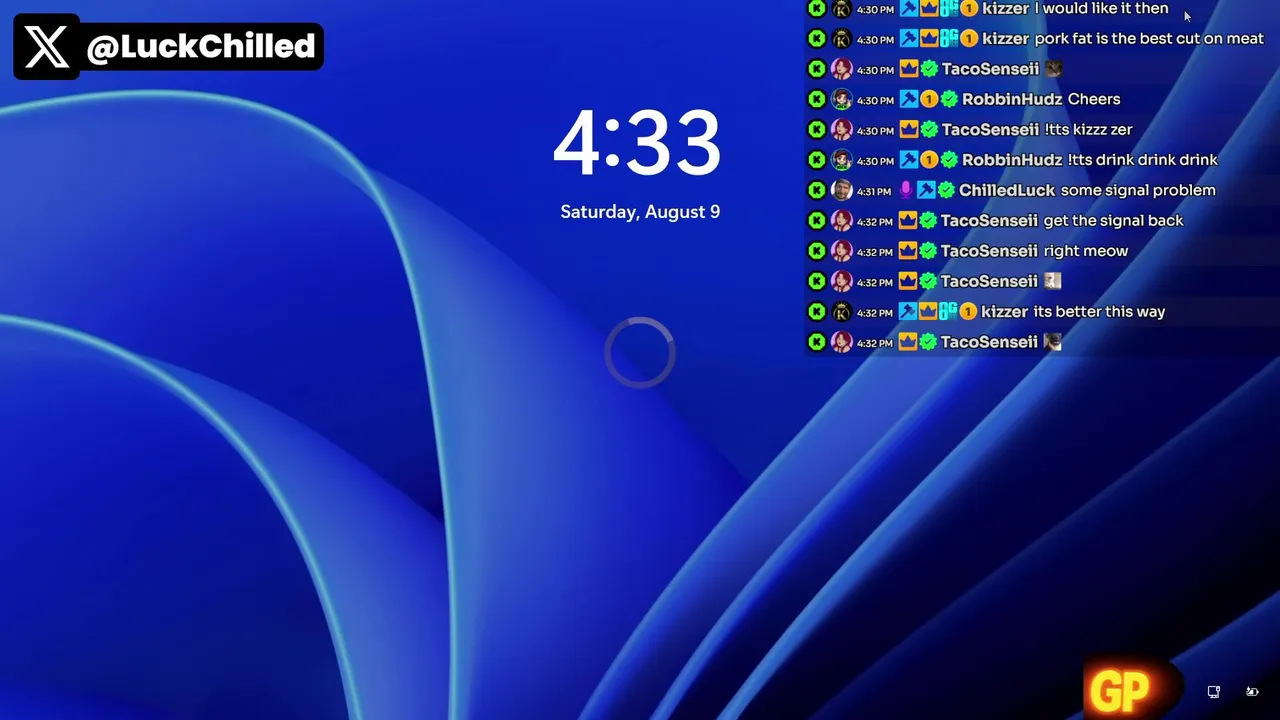This screenshot has height=720, width=1280.
Task: Click 'some signal problem' message
Action: pos(1138,190)
